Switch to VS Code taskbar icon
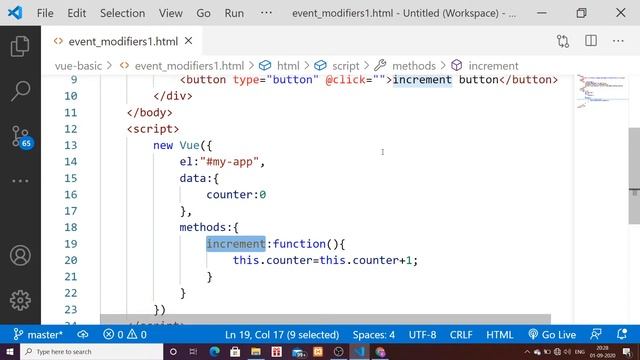This screenshot has width=640, height=360. click(359, 351)
